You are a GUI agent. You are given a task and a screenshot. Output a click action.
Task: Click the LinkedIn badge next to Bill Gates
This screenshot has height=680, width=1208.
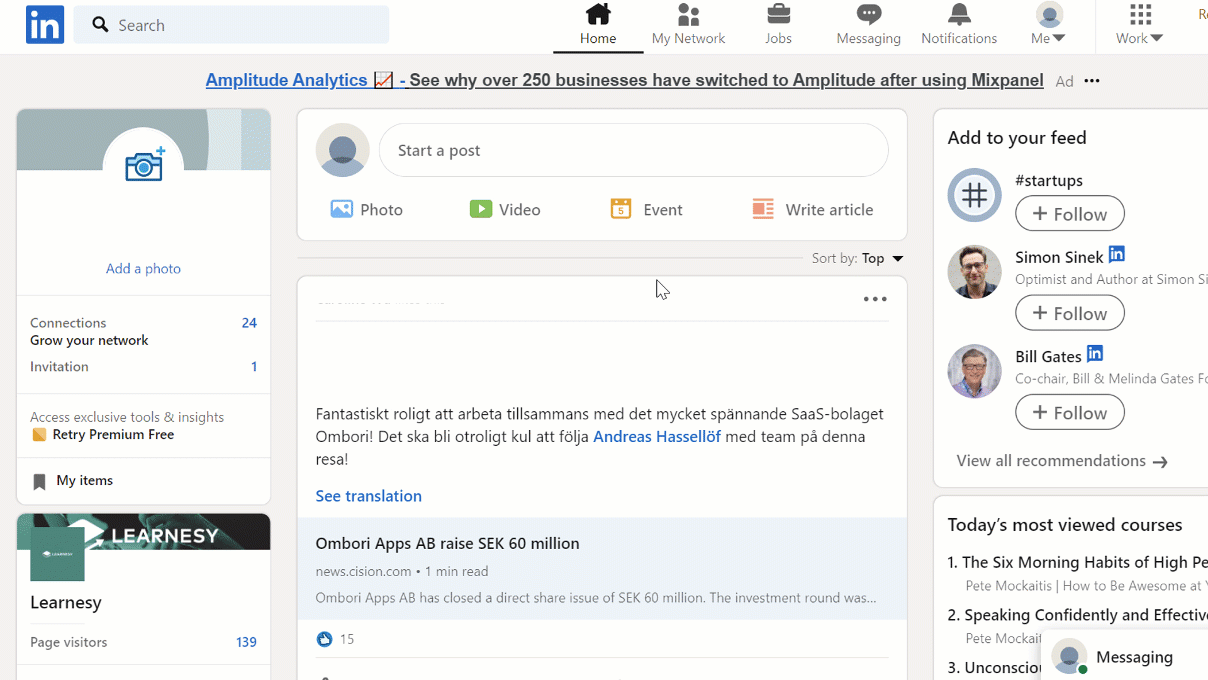(1095, 353)
